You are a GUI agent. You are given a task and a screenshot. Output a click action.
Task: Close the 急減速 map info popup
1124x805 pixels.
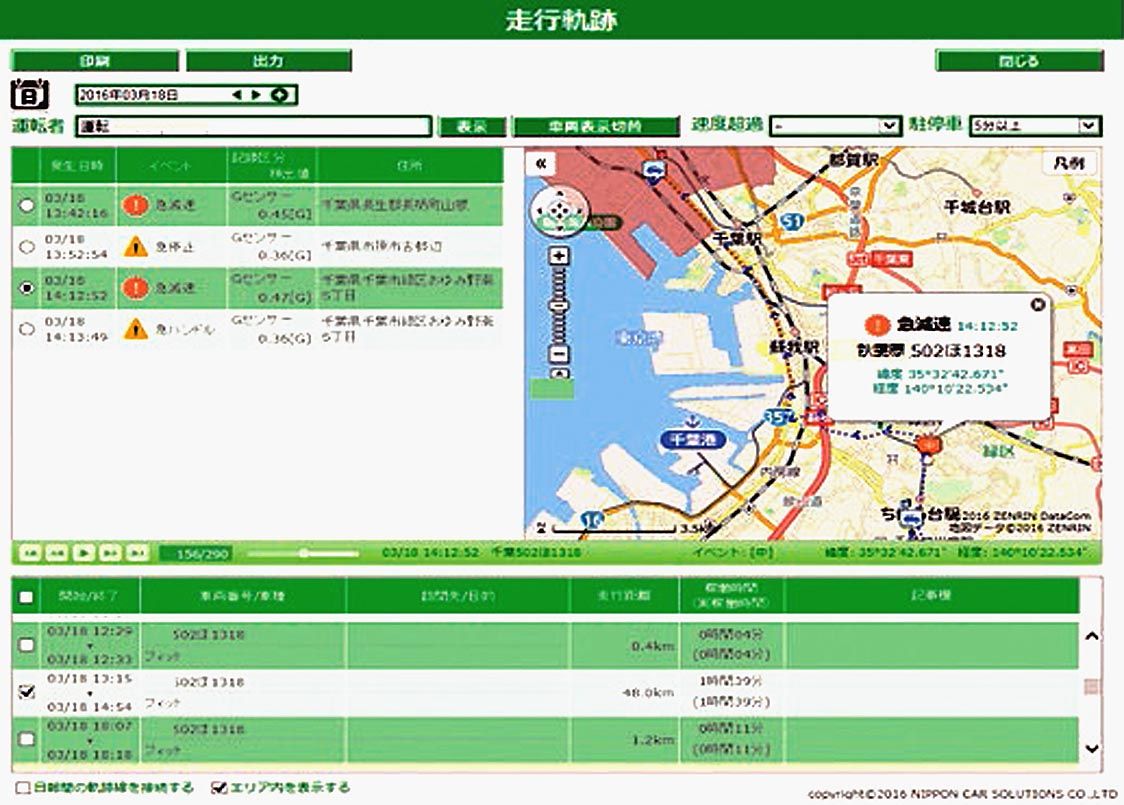1037,305
